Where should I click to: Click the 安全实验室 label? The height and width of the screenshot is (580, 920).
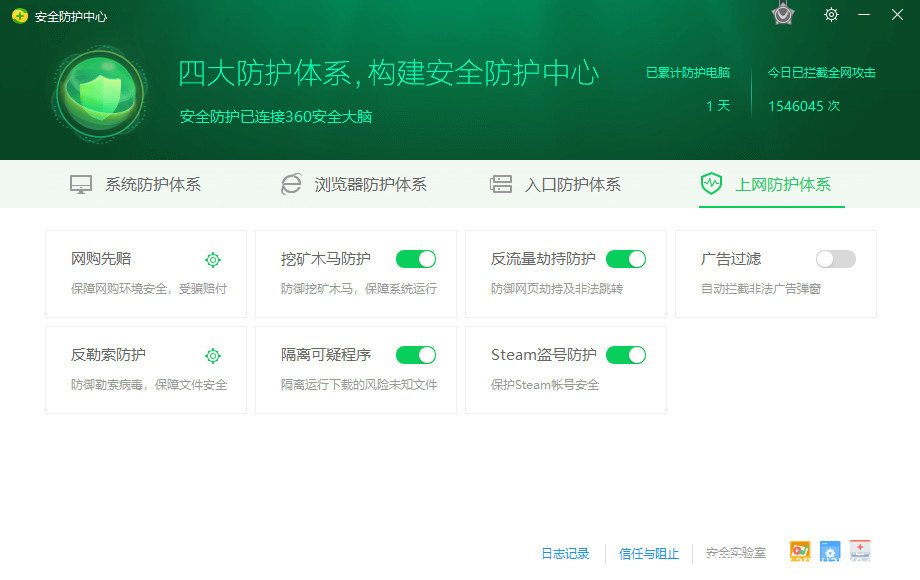coord(735,553)
